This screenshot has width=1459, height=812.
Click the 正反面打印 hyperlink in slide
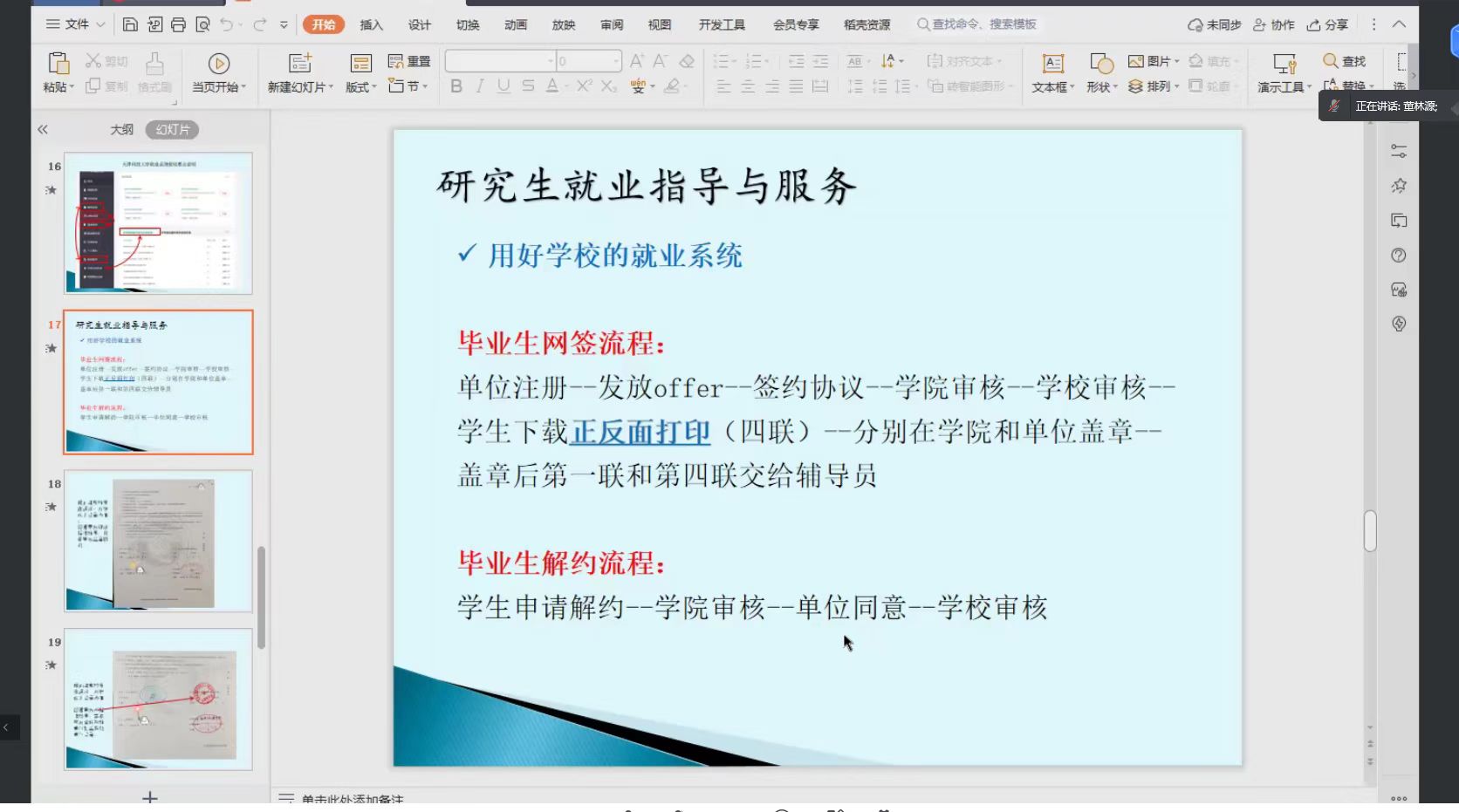[x=640, y=432]
